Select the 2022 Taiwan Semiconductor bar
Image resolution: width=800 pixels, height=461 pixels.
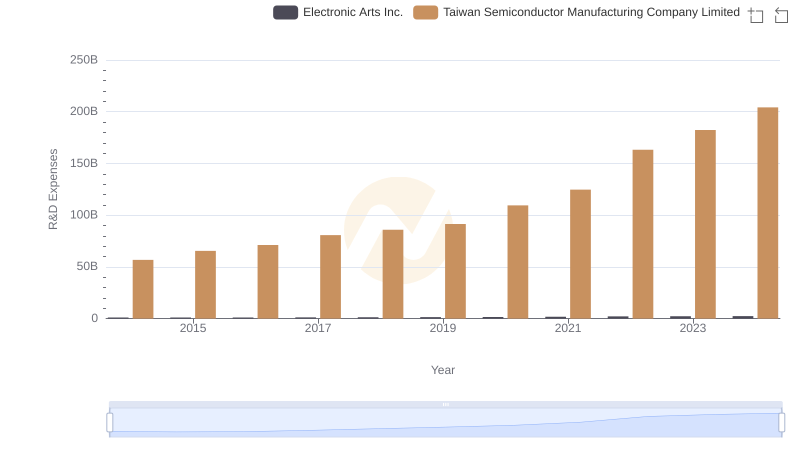pos(643,234)
